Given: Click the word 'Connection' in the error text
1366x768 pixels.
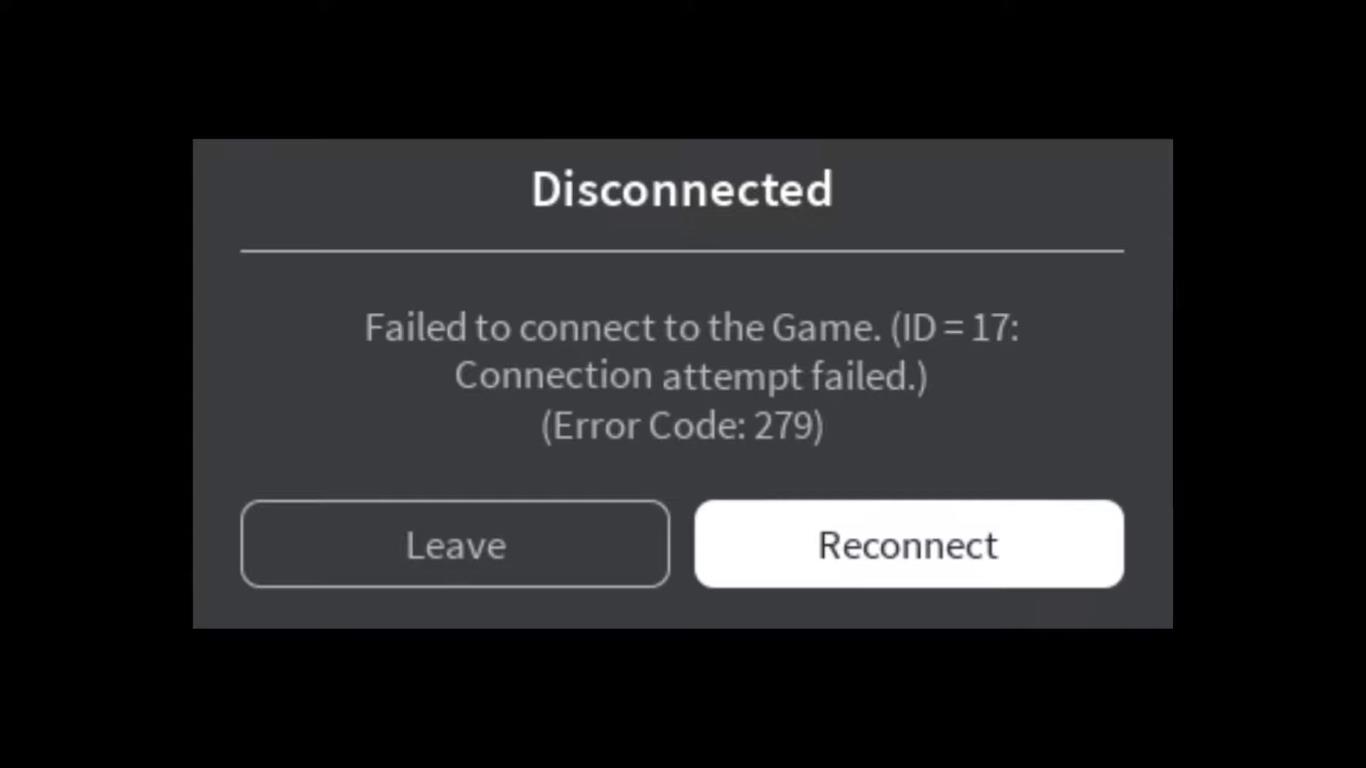Looking at the screenshot, I should click(x=554, y=377).
